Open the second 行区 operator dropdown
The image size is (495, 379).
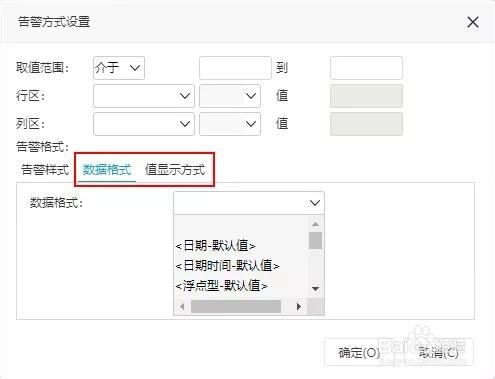(x=230, y=96)
